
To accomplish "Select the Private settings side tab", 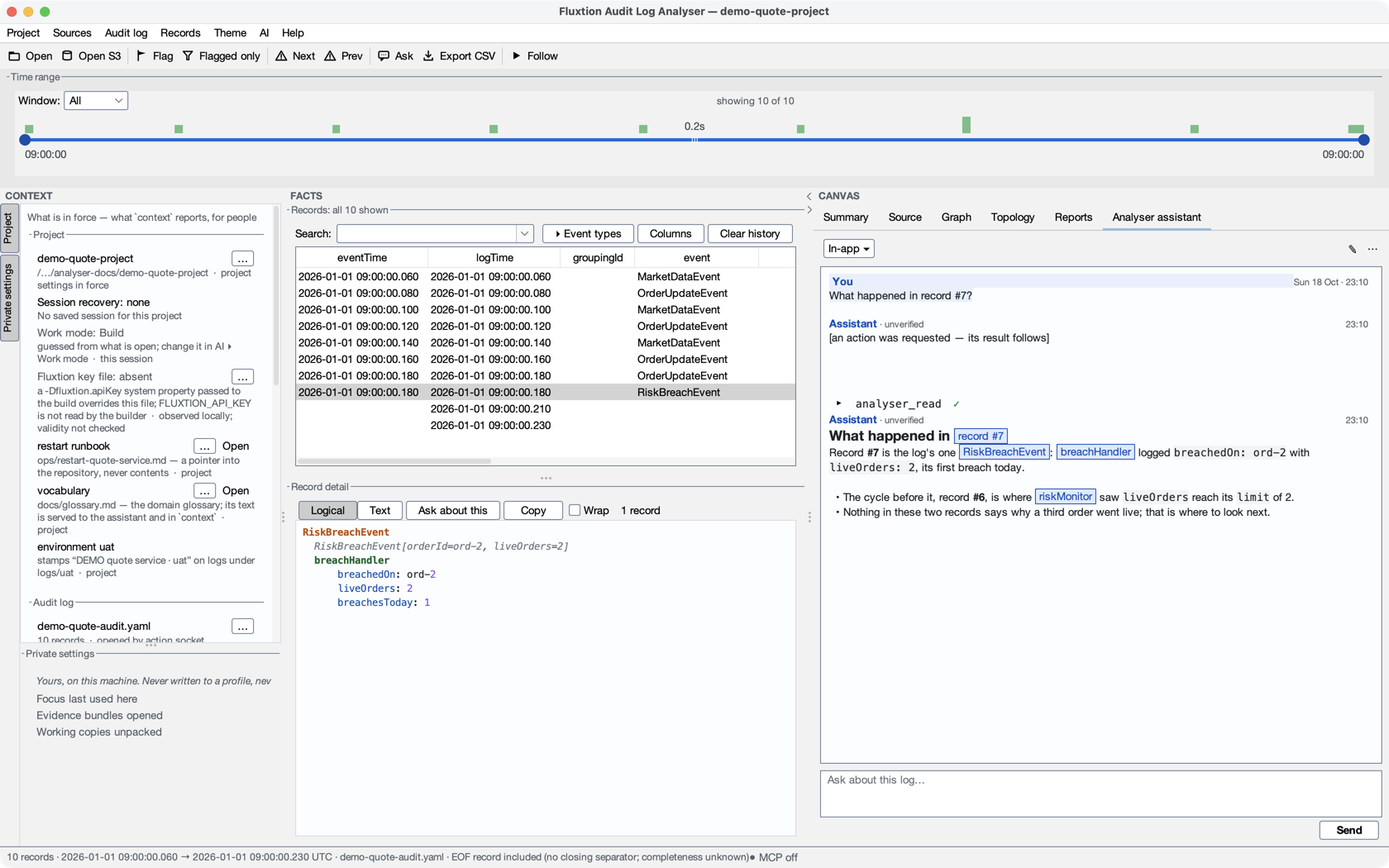I will (9, 298).
